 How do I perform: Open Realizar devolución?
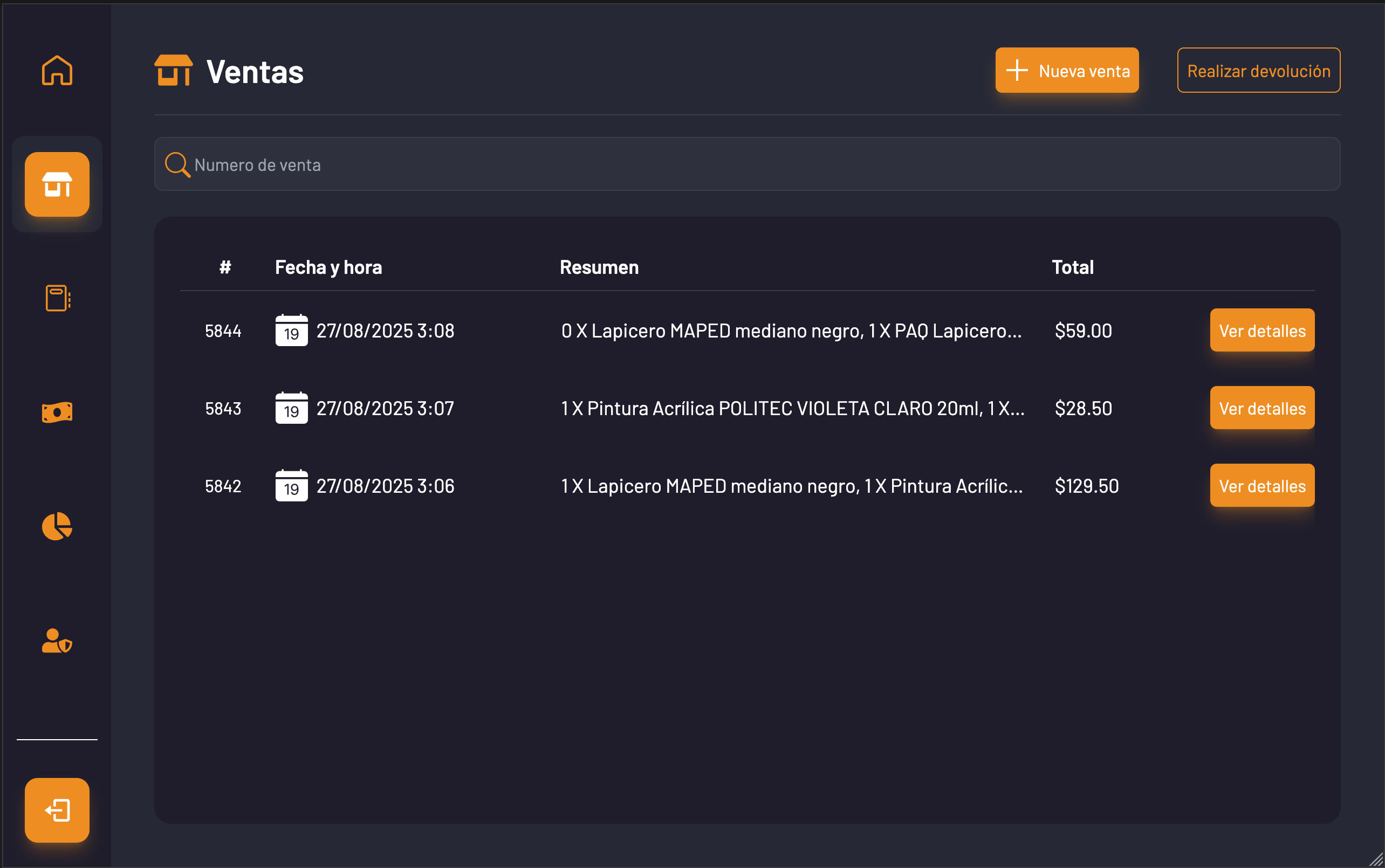coord(1259,70)
